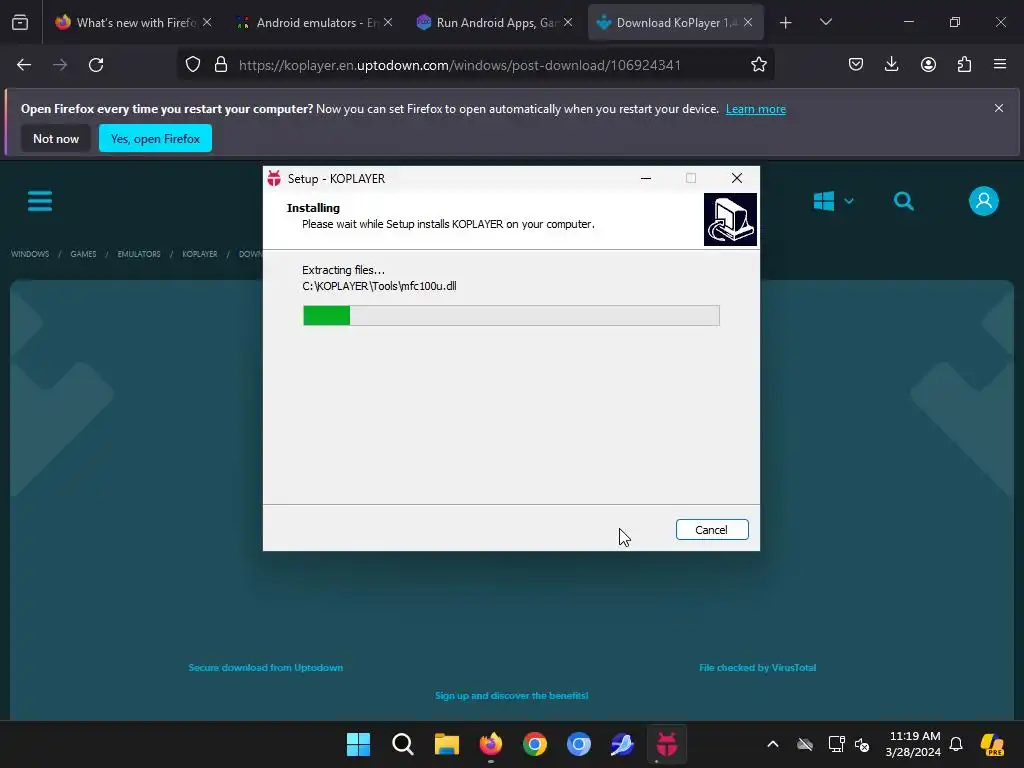Open Firefox downloads panel
Image resolution: width=1024 pixels, height=768 pixels.
click(x=891, y=64)
